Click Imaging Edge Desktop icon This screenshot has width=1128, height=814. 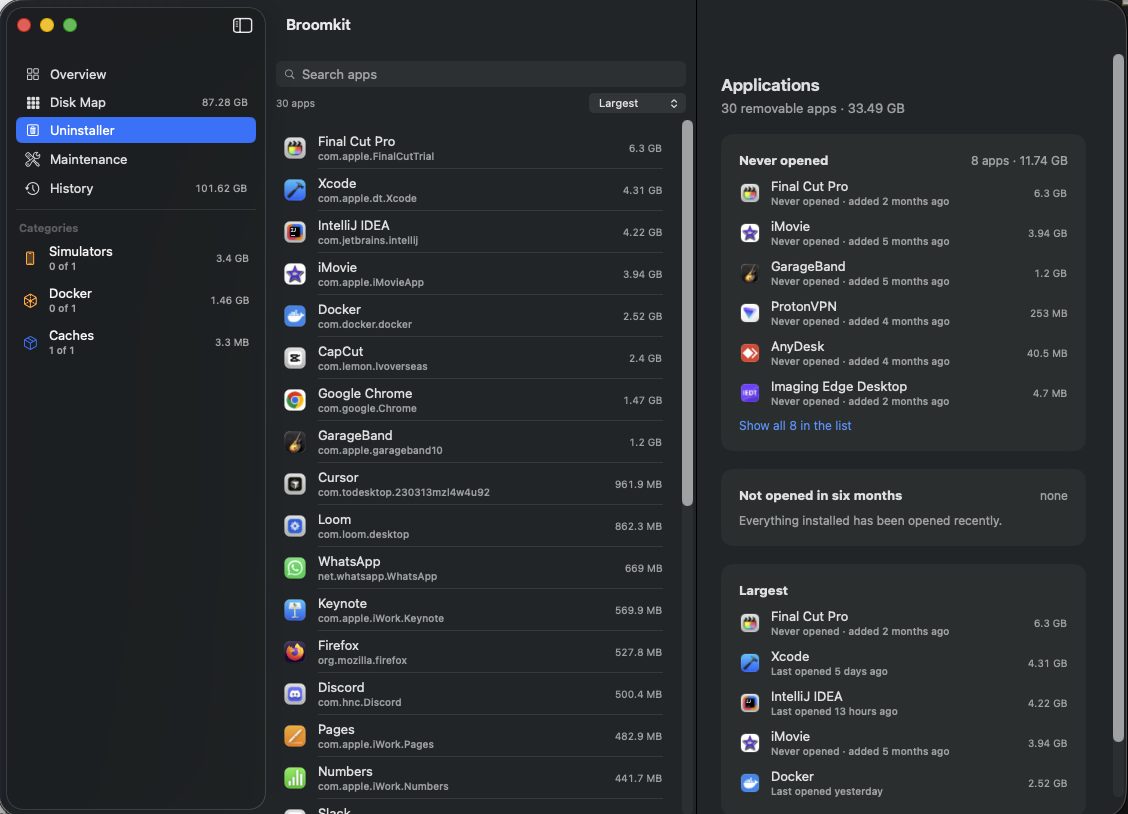750,393
